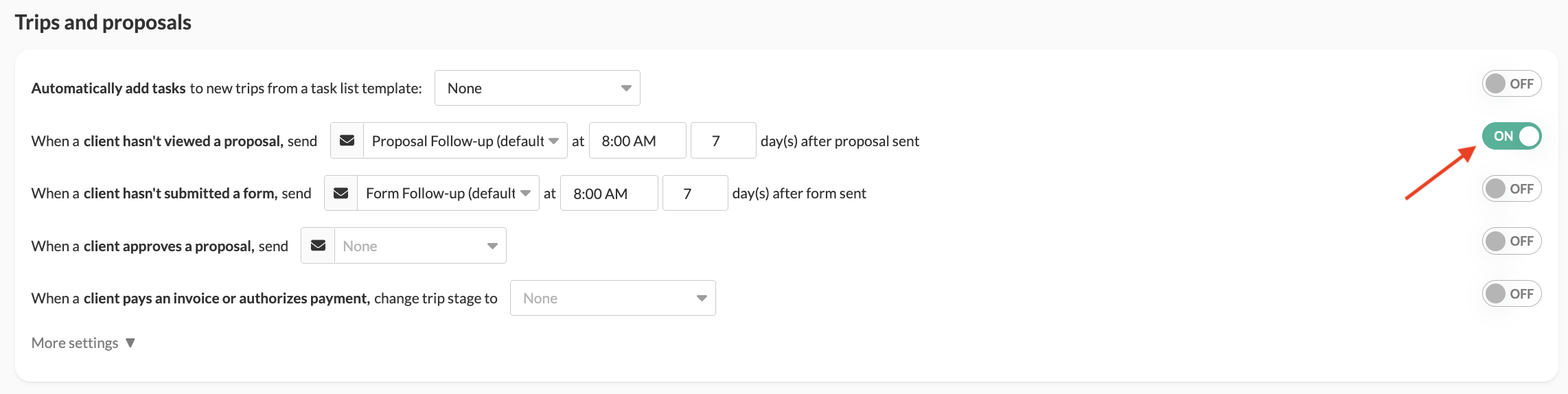Open Form Follow-up email template dropdown
1568x394 pixels.
coord(448,194)
